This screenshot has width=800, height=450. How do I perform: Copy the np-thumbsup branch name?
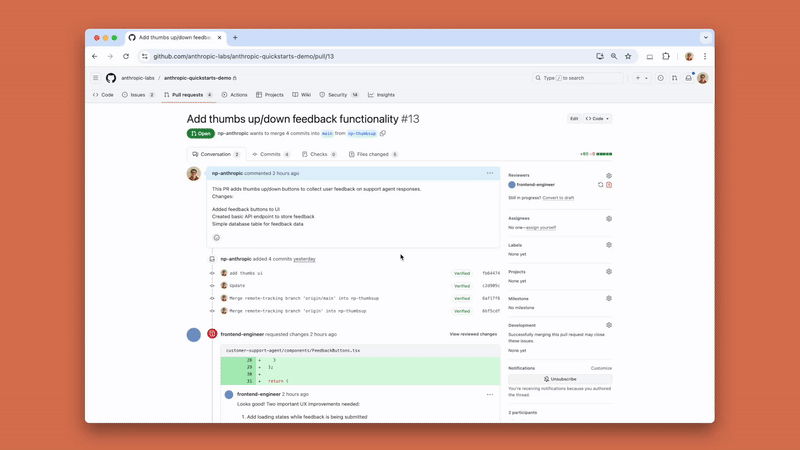tap(383, 133)
